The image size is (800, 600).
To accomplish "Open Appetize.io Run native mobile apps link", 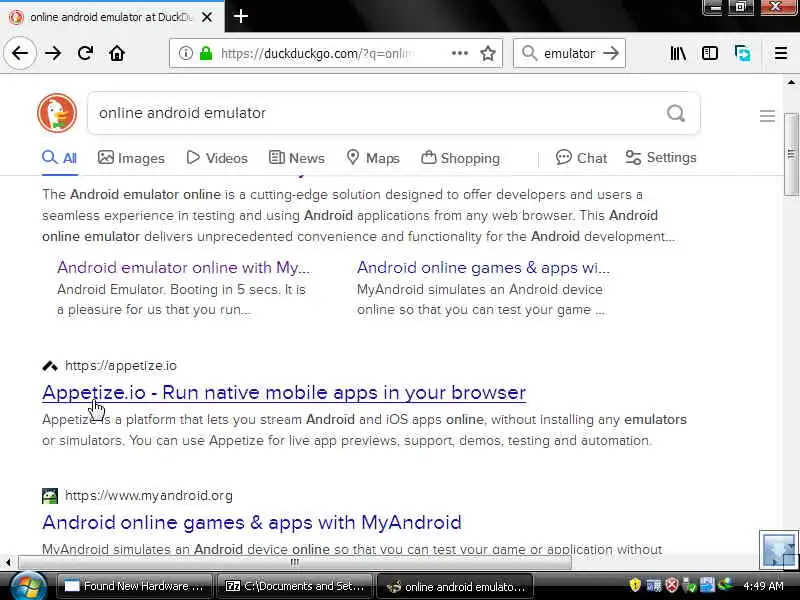I will pos(284,392).
